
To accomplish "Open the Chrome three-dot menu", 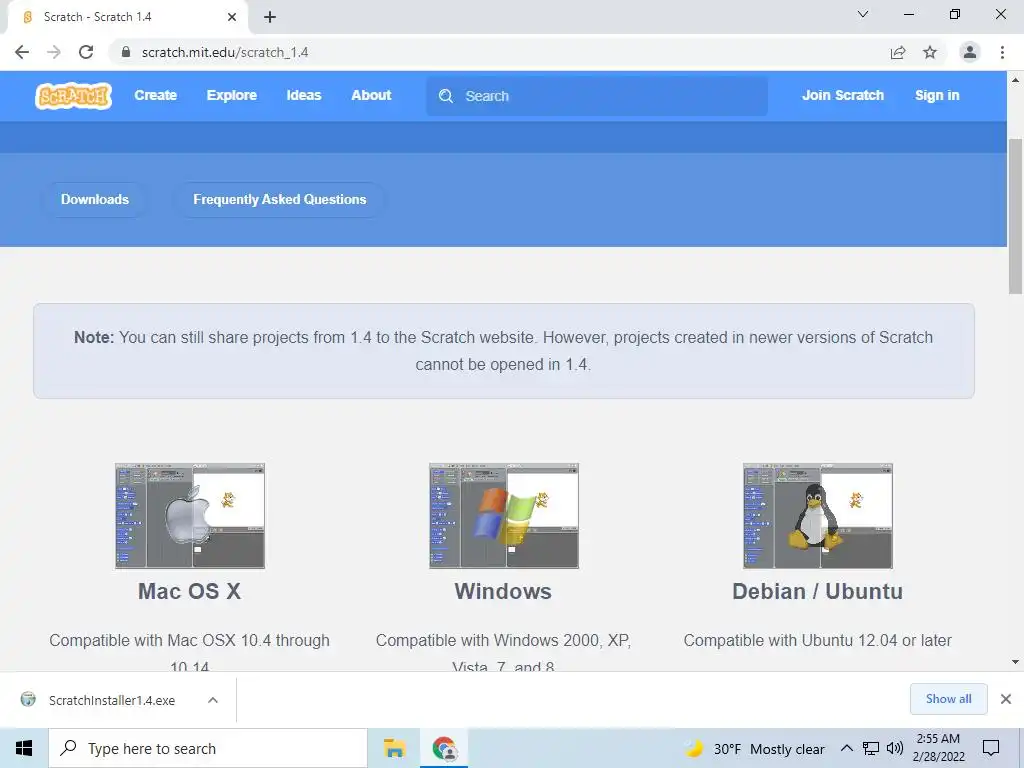I will coord(1002,52).
